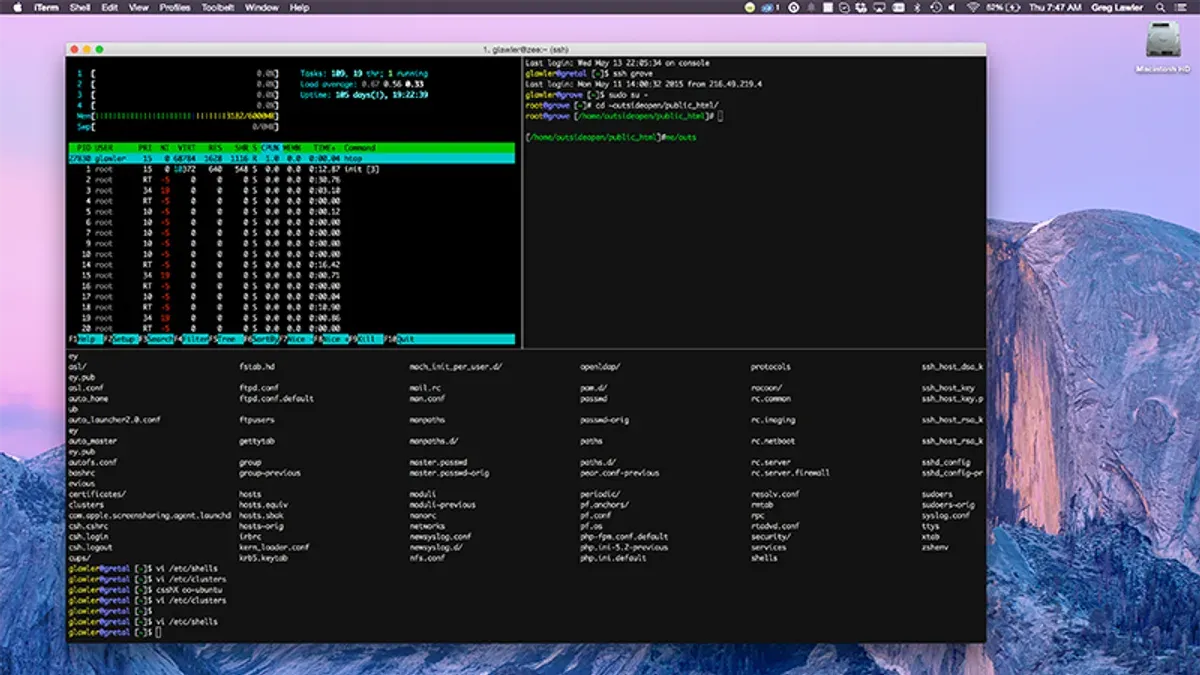This screenshot has width=1200, height=675.
Task: Open the iTerm application menu
Action: [46, 7]
